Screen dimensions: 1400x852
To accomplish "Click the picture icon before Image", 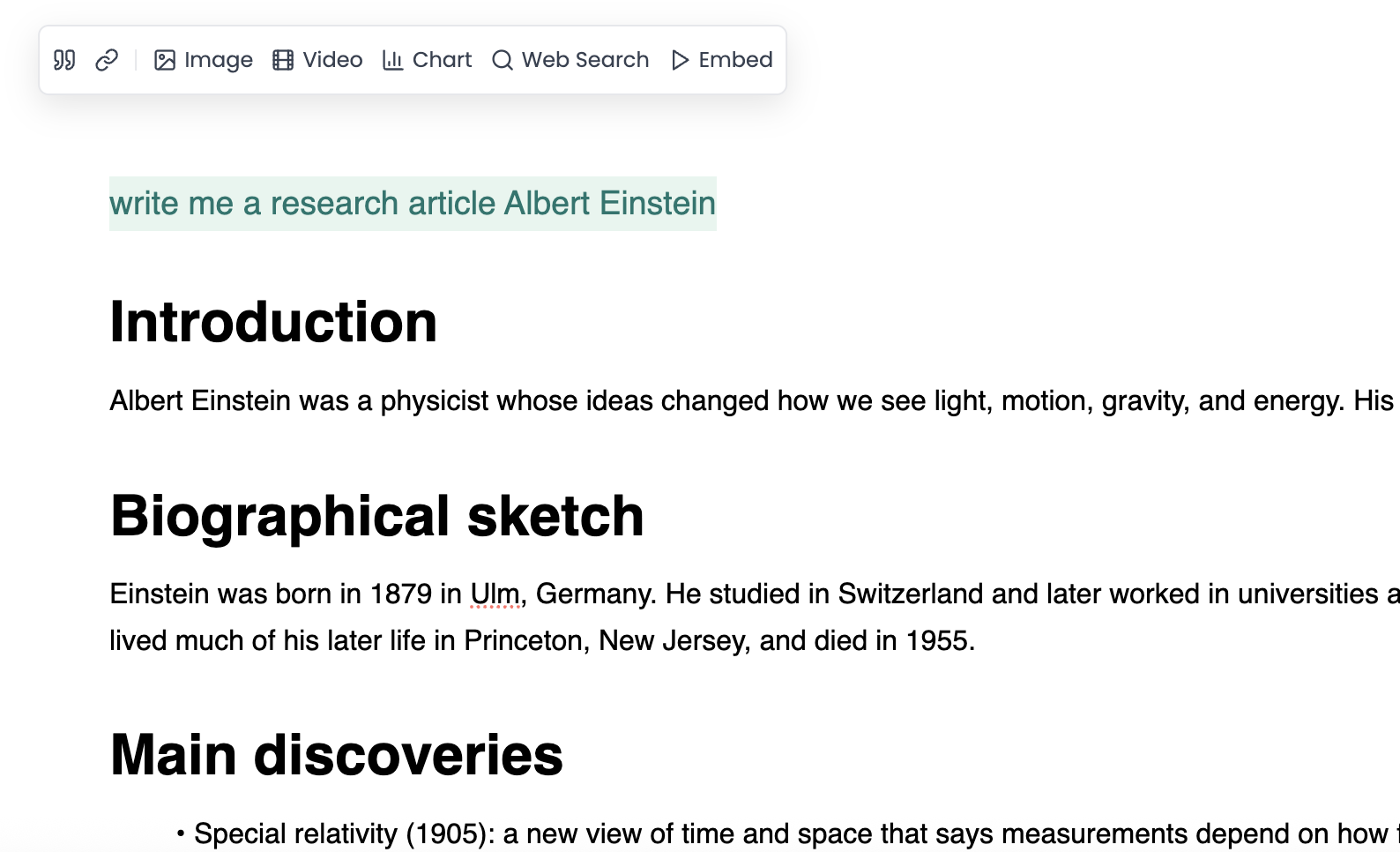I will tap(164, 60).
